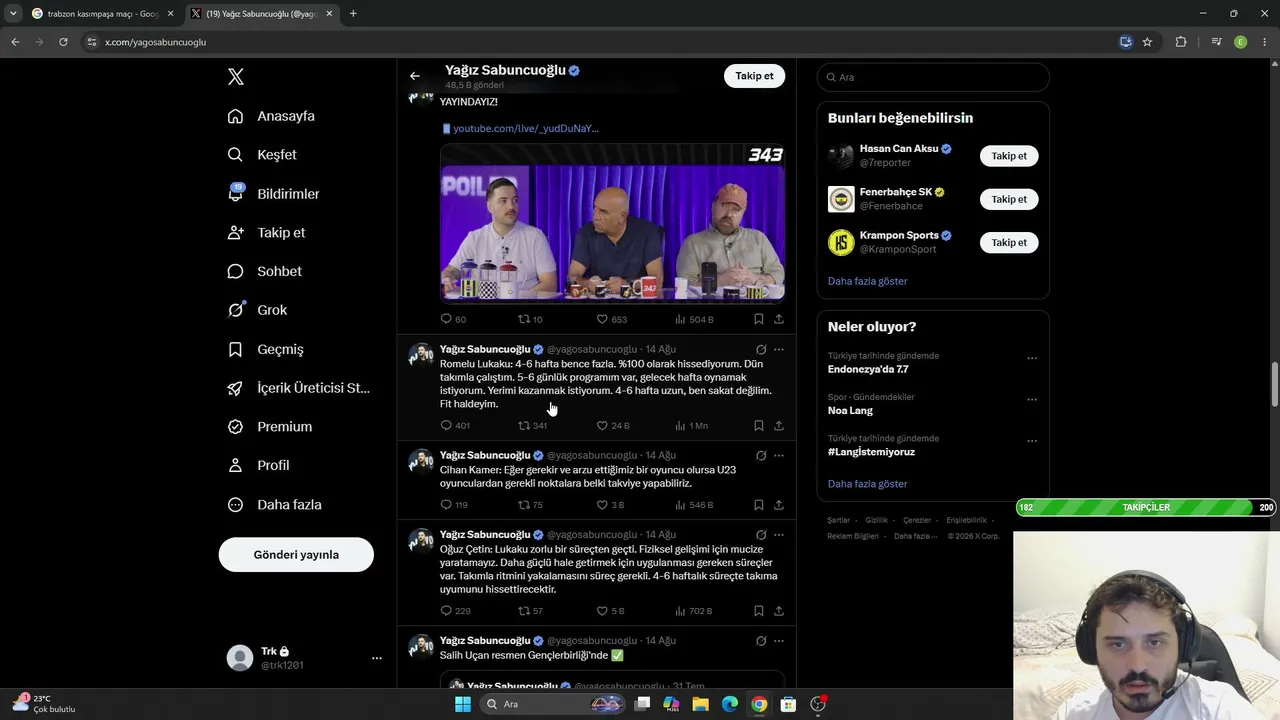Image resolution: width=1280 pixels, height=720 pixels.
Task: Open options for the Endonezya'da 7.7 trend
Action: 1032,358
